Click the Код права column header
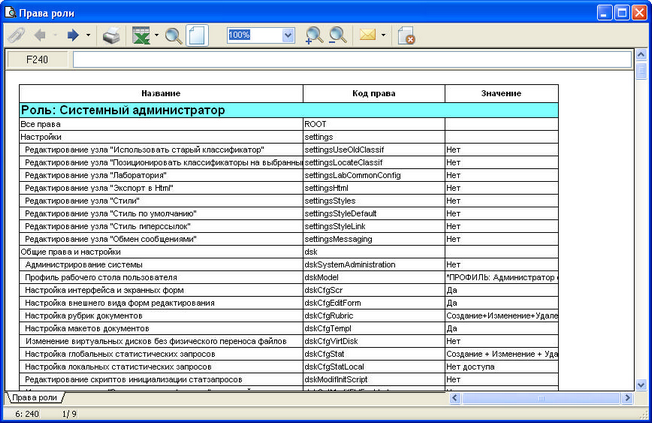This screenshot has height=423, width=652. coord(374,94)
